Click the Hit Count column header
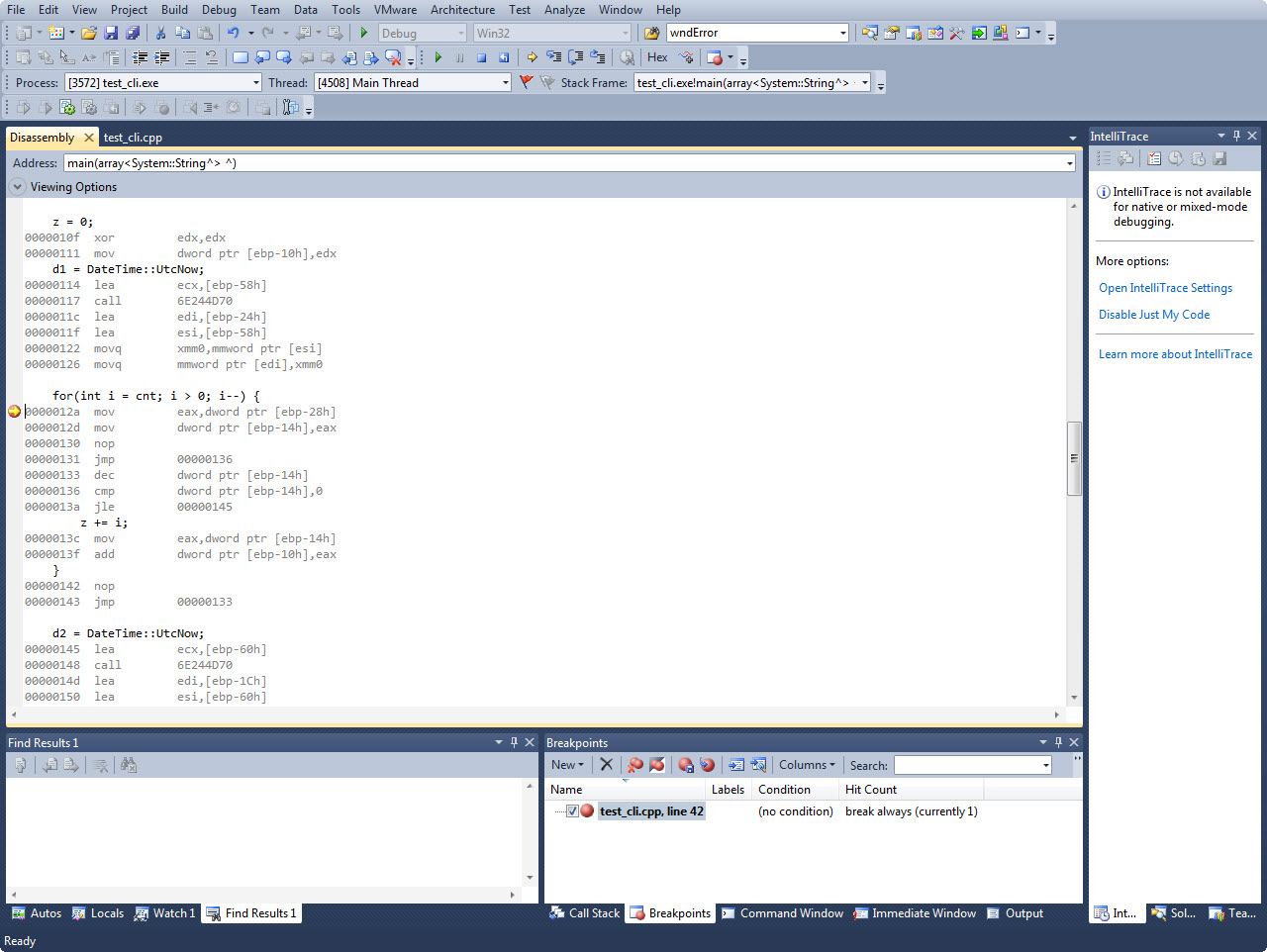This screenshot has height=952, width=1267. (911, 790)
